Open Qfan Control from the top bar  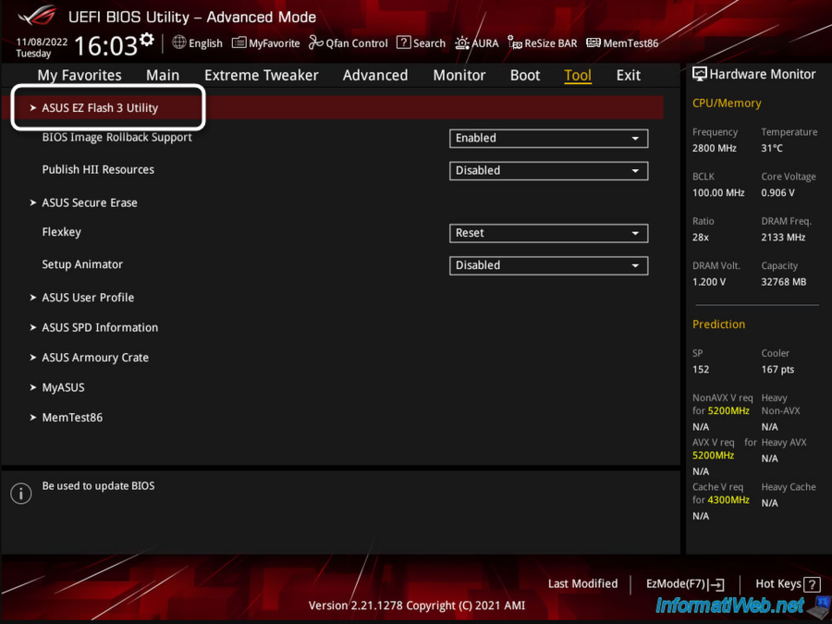coord(348,43)
